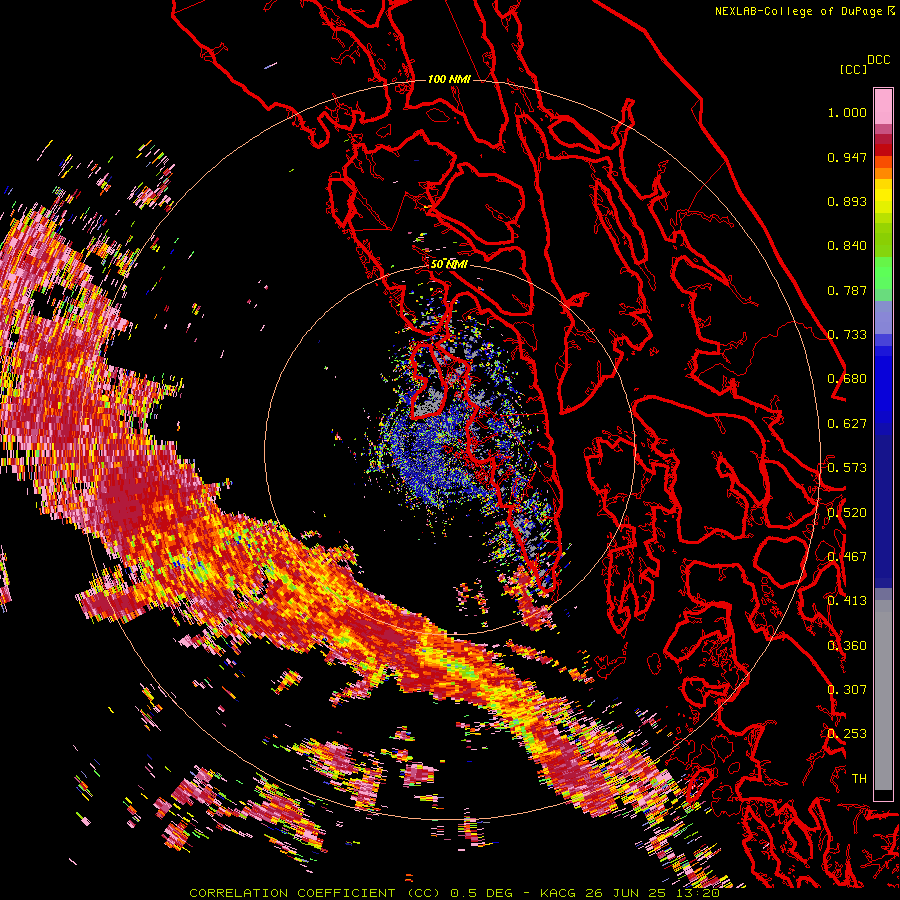Click the 0.787 scale value

point(847,290)
